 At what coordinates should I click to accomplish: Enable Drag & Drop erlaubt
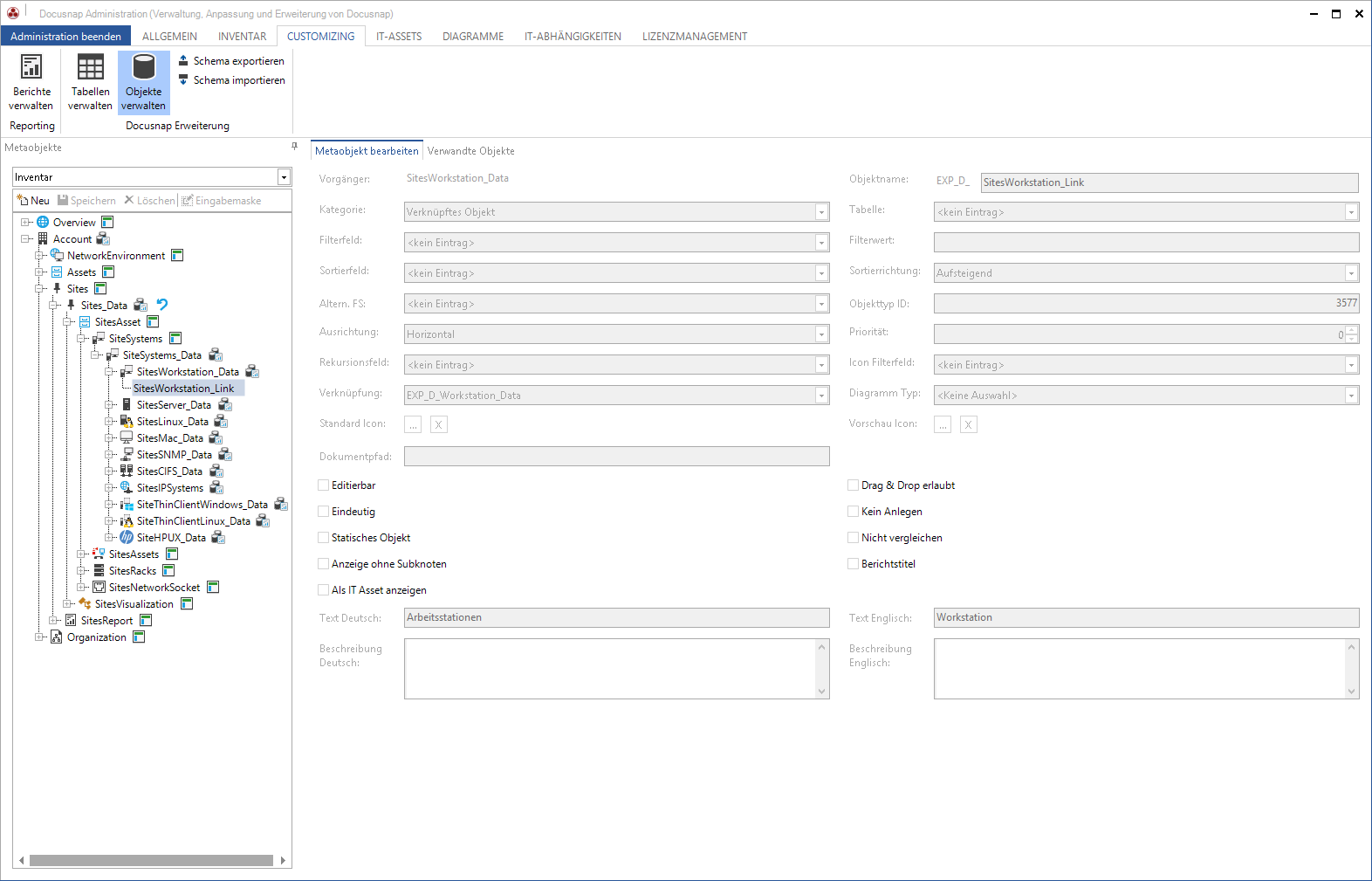[854, 485]
